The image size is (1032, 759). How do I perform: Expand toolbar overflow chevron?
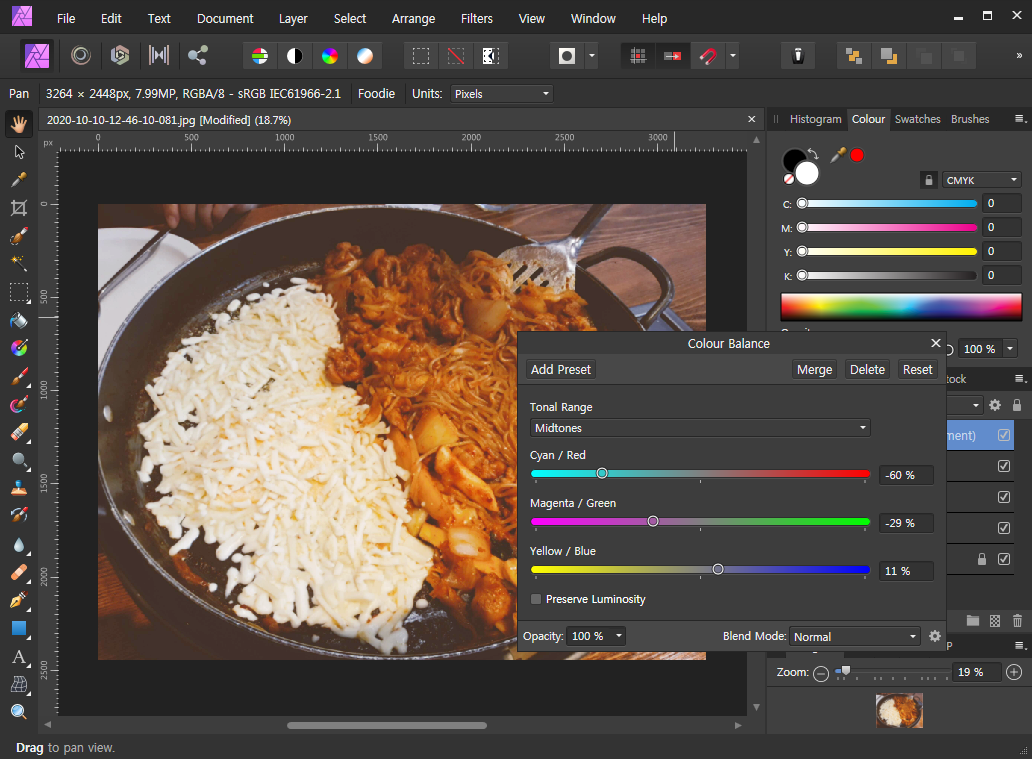[x=1019, y=56]
